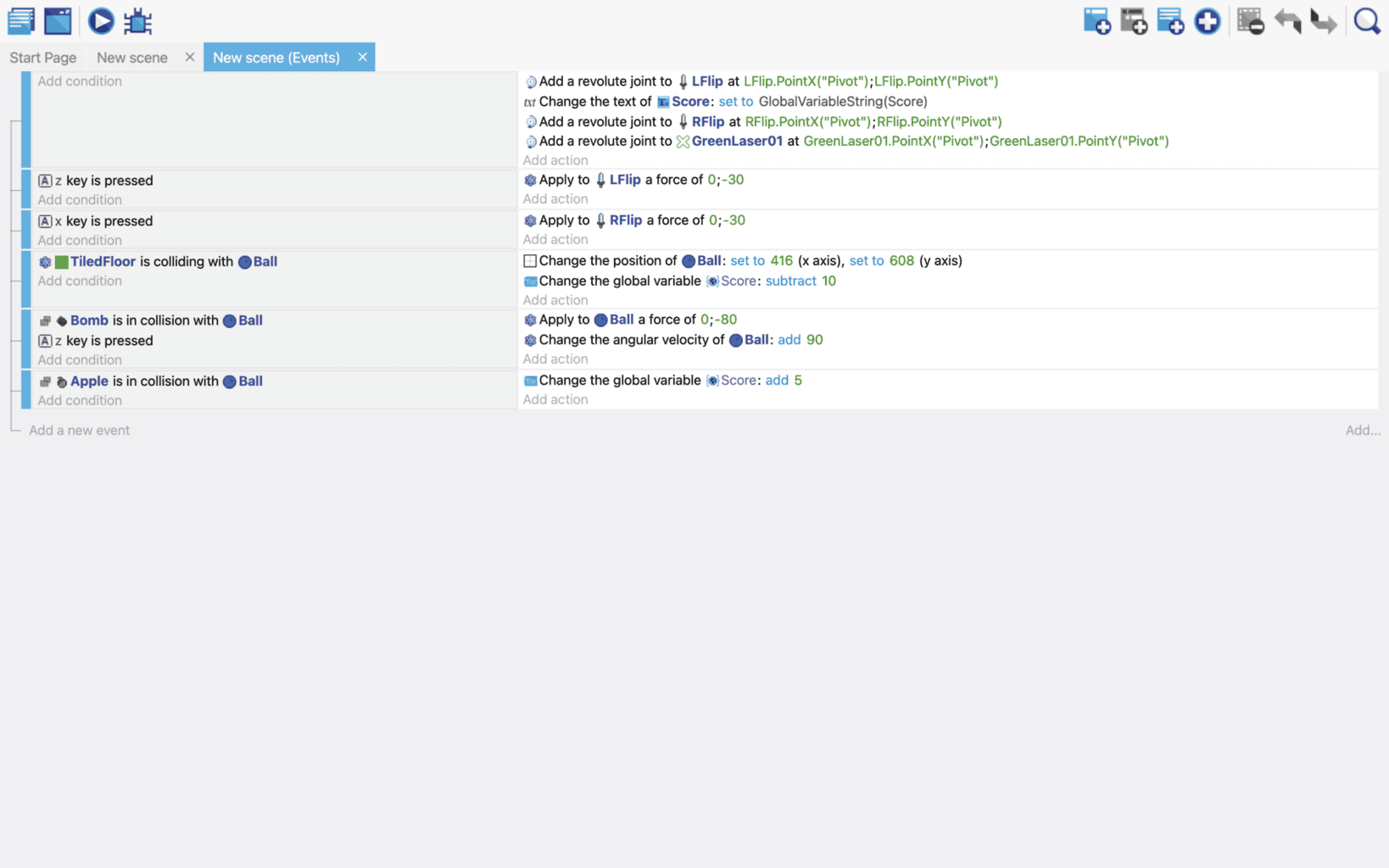This screenshot has height=868, width=1389.
Task: Click the delete selected events icon
Action: point(1250,21)
